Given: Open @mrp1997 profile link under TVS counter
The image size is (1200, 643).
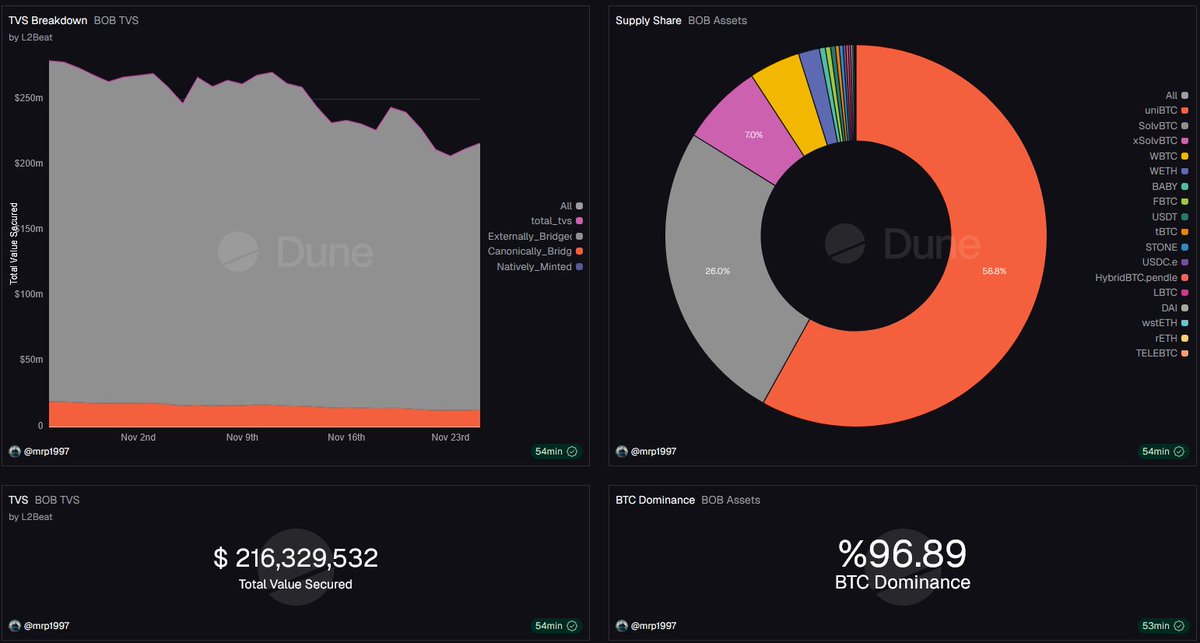Looking at the screenshot, I should click(x=46, y=626).
